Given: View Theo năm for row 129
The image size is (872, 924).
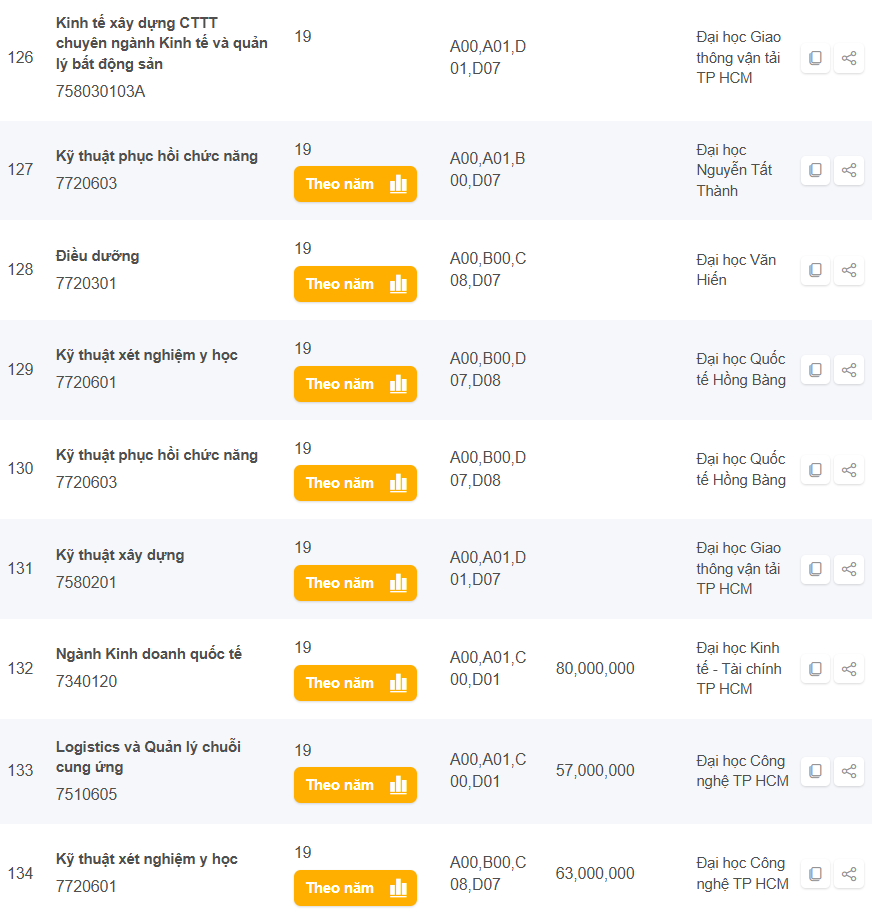Looking at the screenshot, I should pyautogui.click(x=355, y=384).
